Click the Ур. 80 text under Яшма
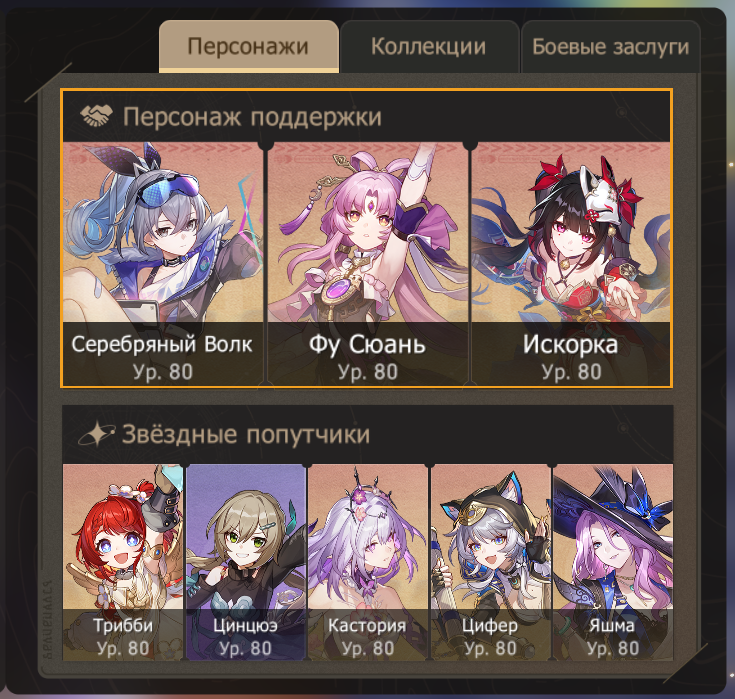735x699 pixels. click(x=613, y=648)
